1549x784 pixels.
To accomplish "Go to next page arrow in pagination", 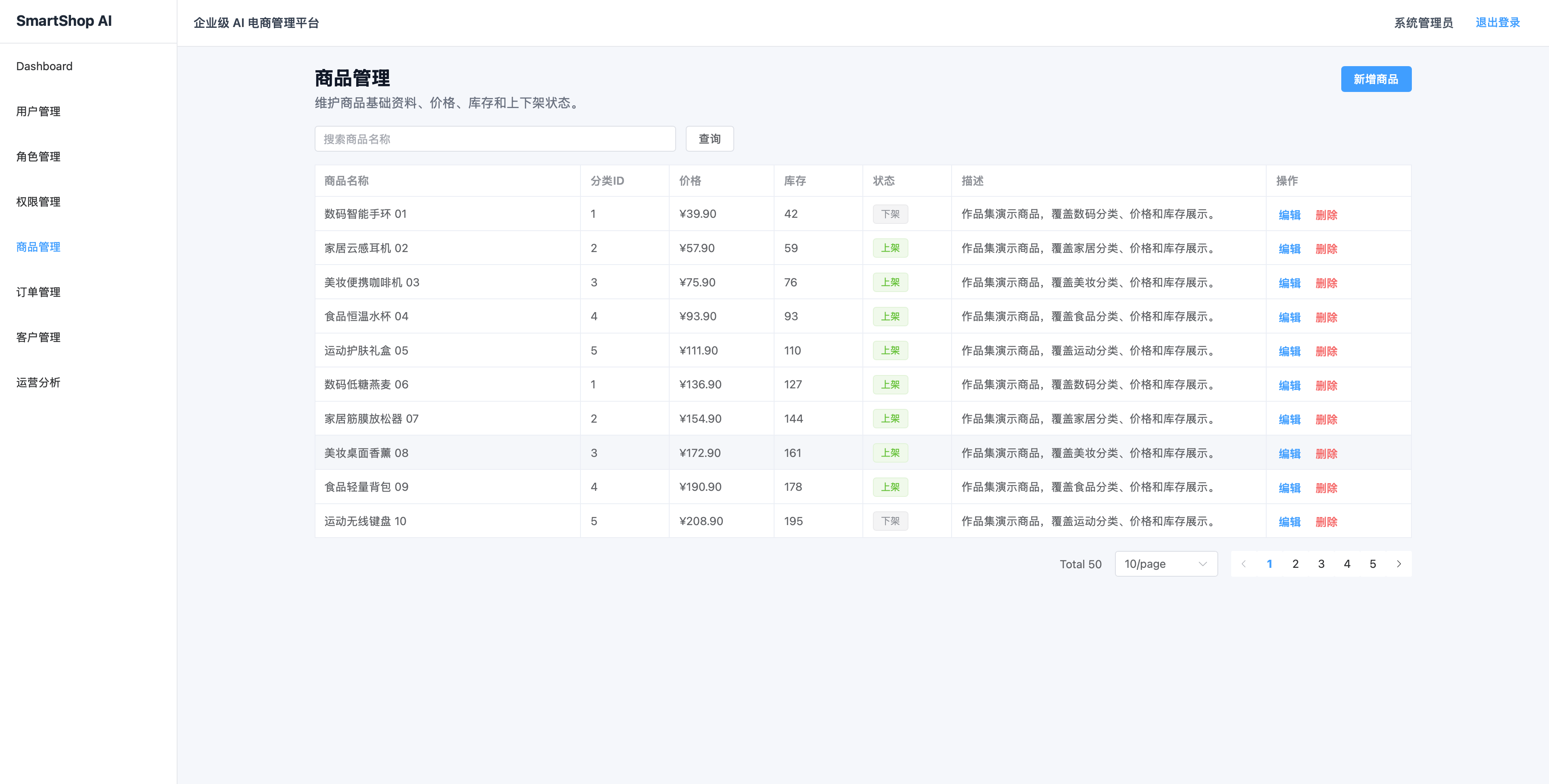I will coord(1399,564).
